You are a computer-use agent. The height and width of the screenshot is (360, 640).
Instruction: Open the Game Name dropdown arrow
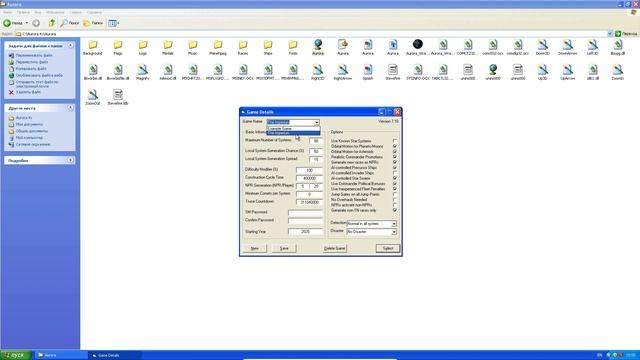(317, 122)
